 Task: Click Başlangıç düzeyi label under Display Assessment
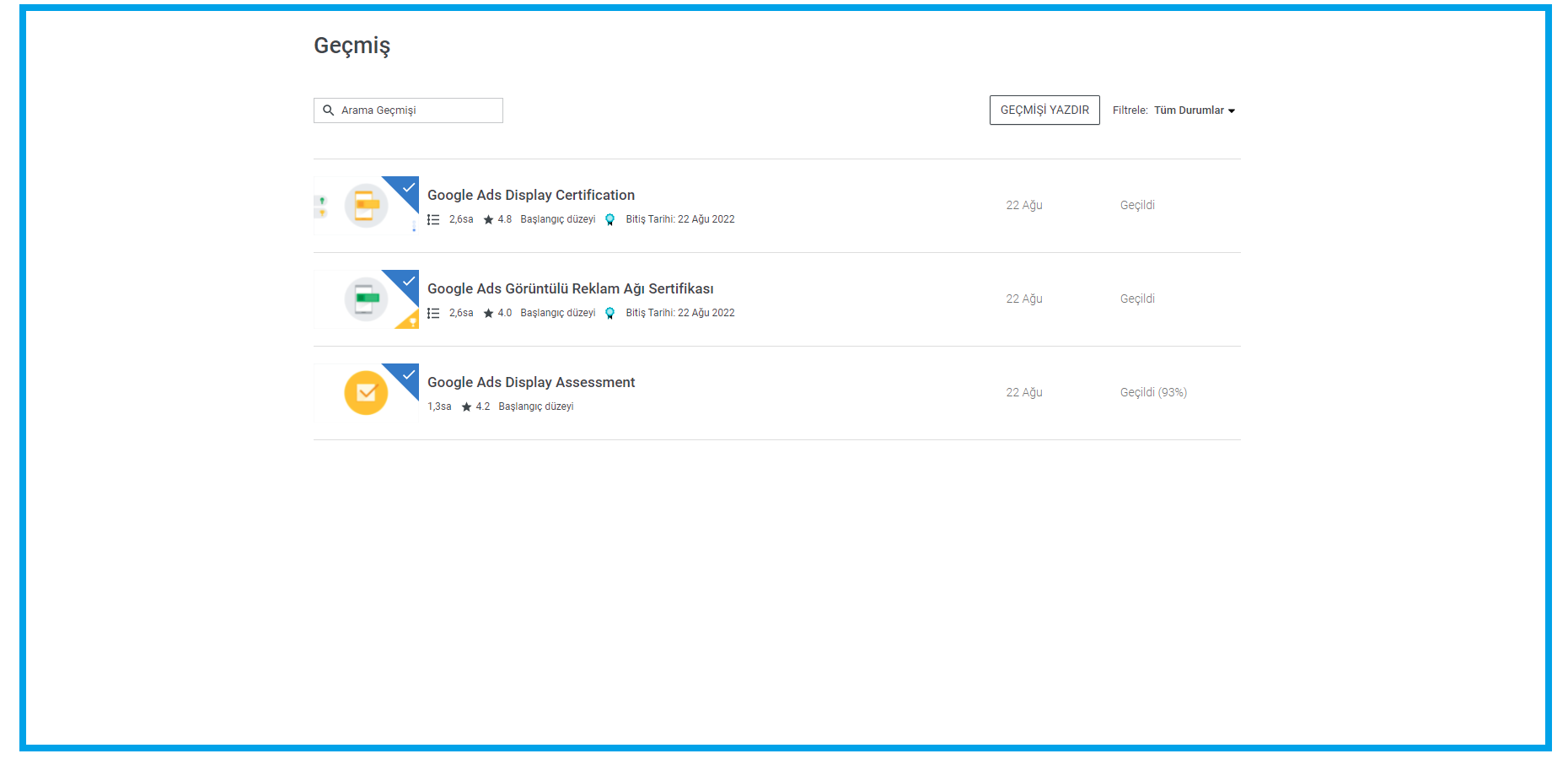[x=536, y=406]
